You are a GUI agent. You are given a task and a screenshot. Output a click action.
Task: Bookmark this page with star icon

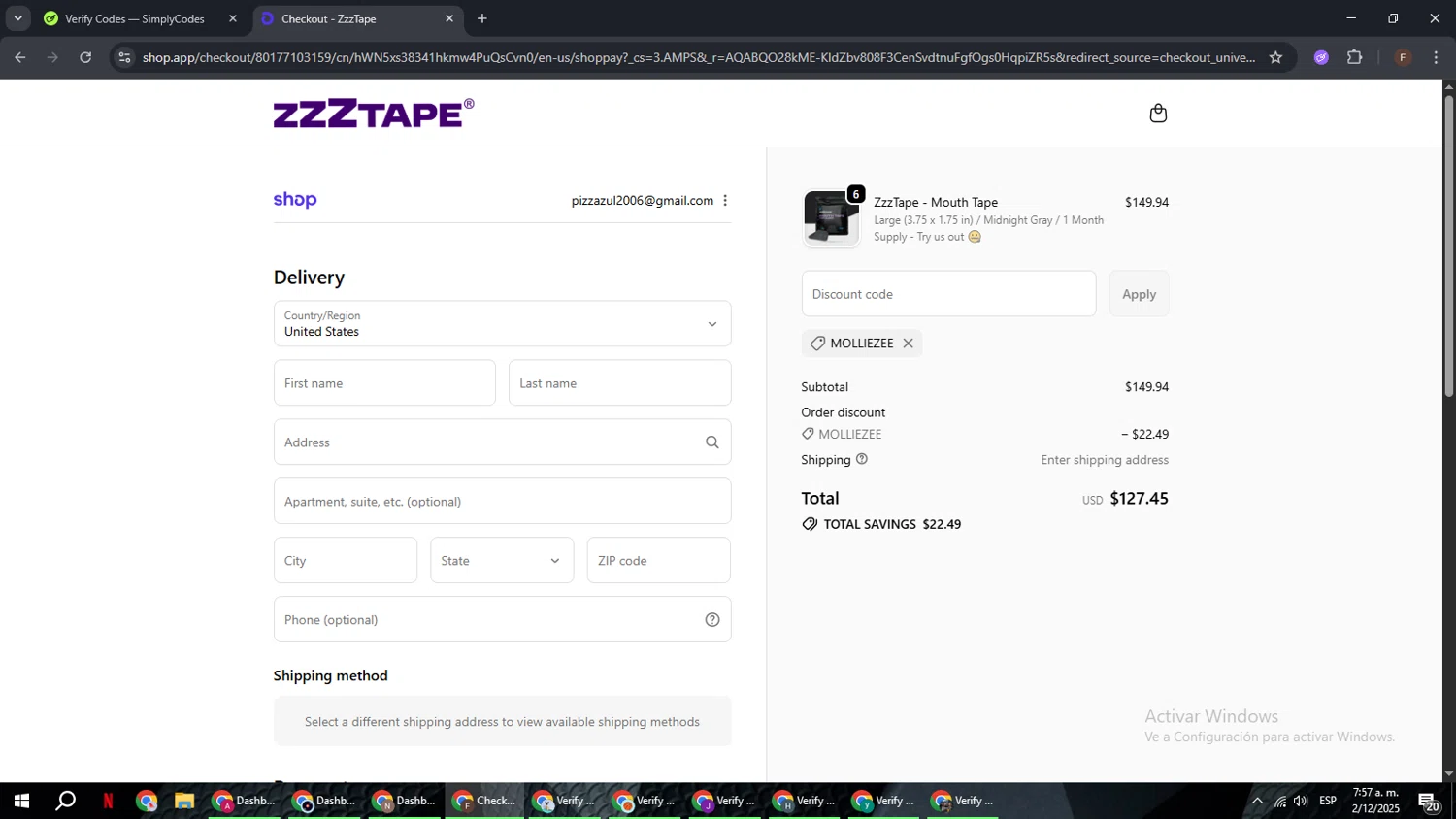tap(1275, 57)
